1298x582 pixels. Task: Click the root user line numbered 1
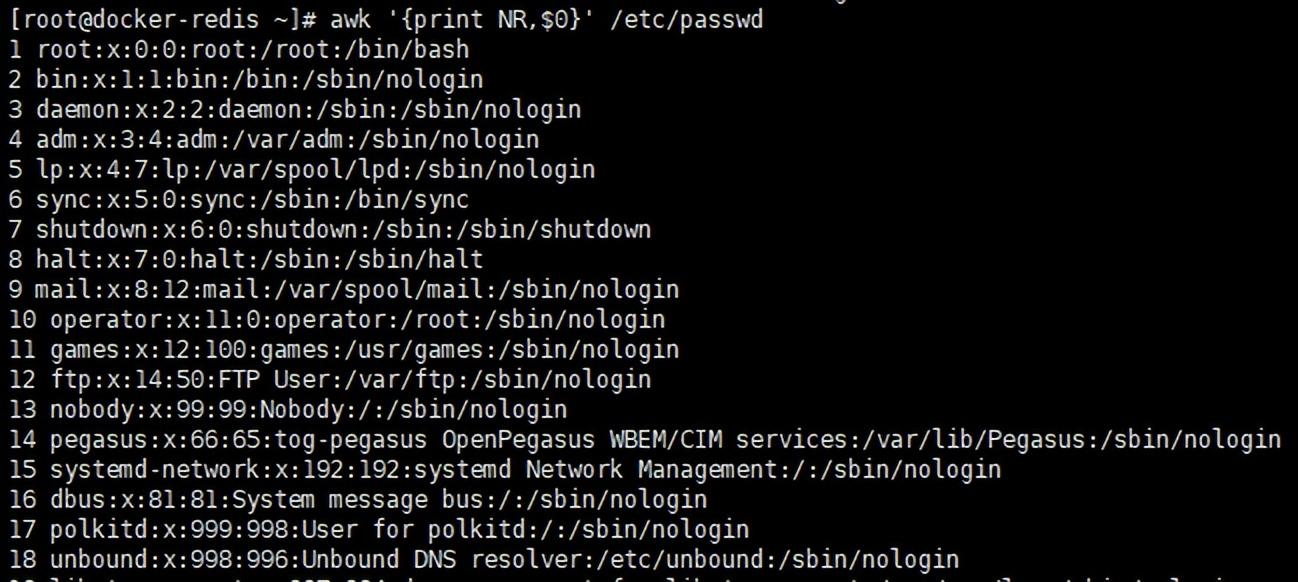click(240, 49)
